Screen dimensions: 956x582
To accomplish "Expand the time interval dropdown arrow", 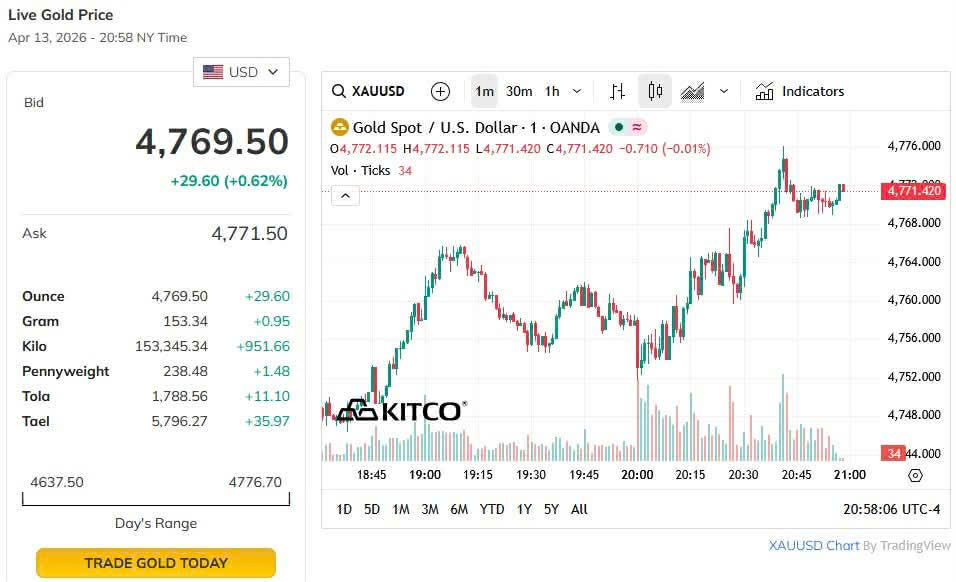I will (x=577, y=91).
